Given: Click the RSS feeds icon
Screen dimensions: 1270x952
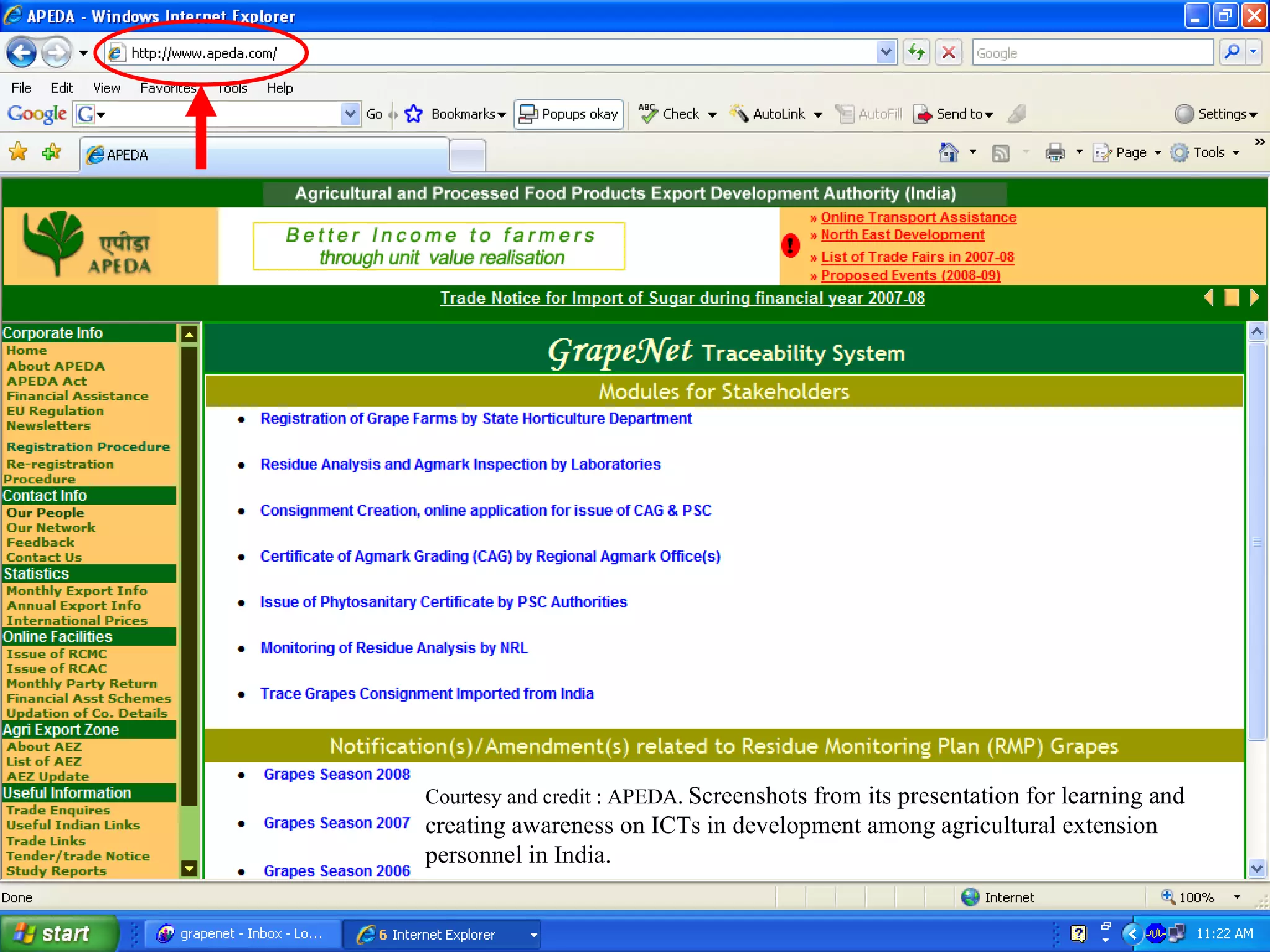Looking at the screenshot, I should click(x=1000, y=153).
